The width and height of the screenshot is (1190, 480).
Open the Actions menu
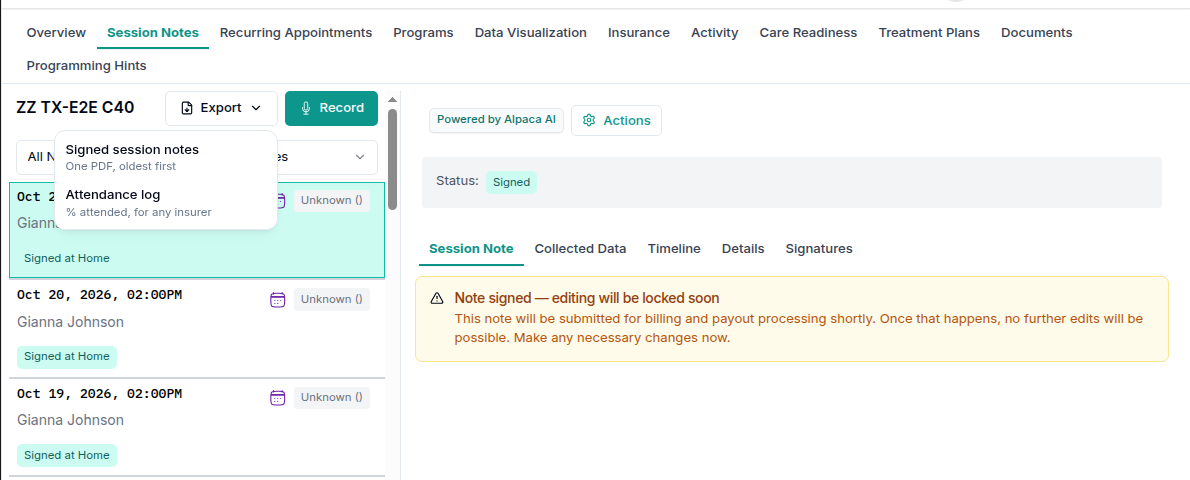[616, 121]
